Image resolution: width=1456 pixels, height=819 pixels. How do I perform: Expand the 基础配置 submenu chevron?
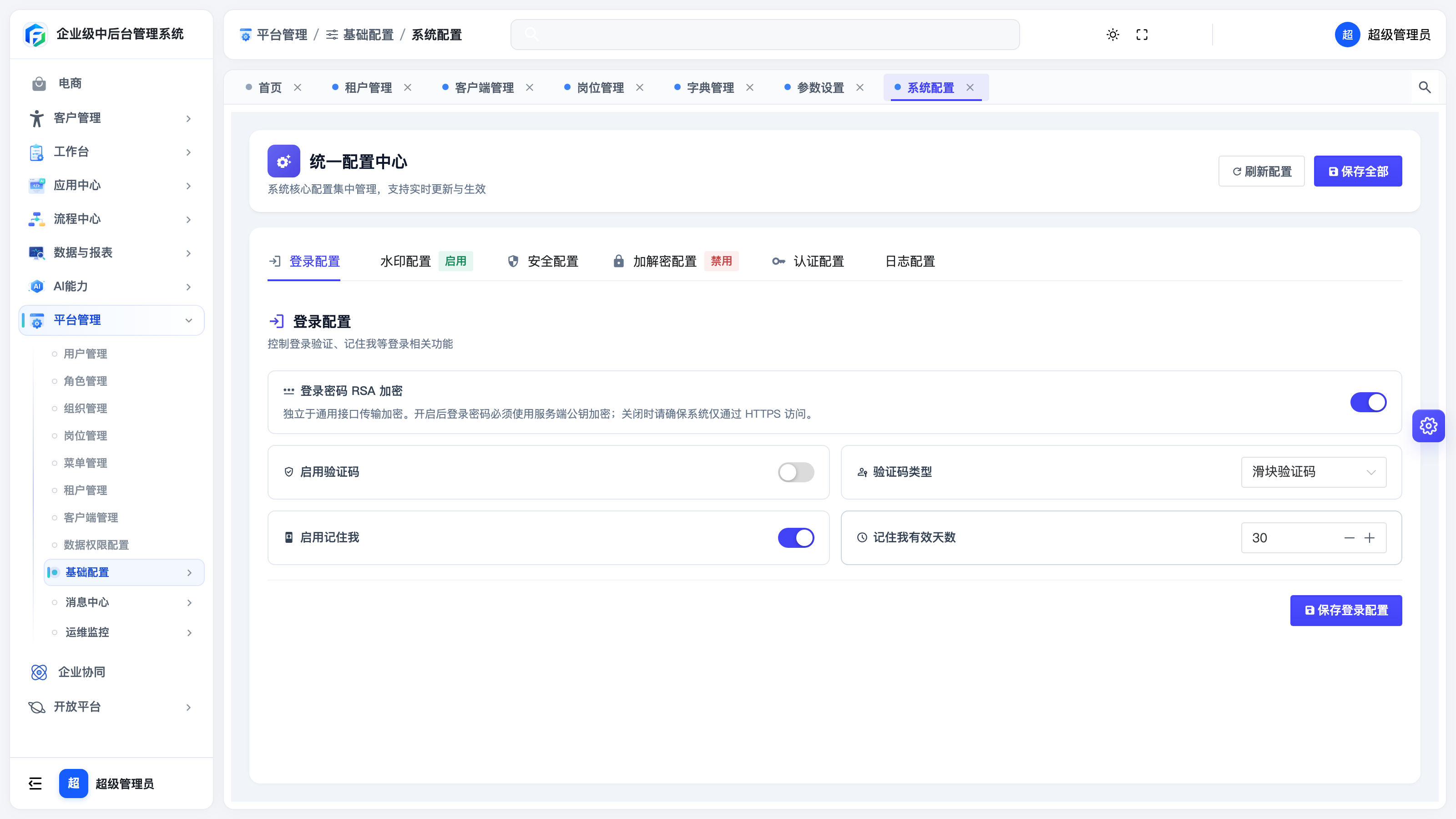(x=189, y=572)
